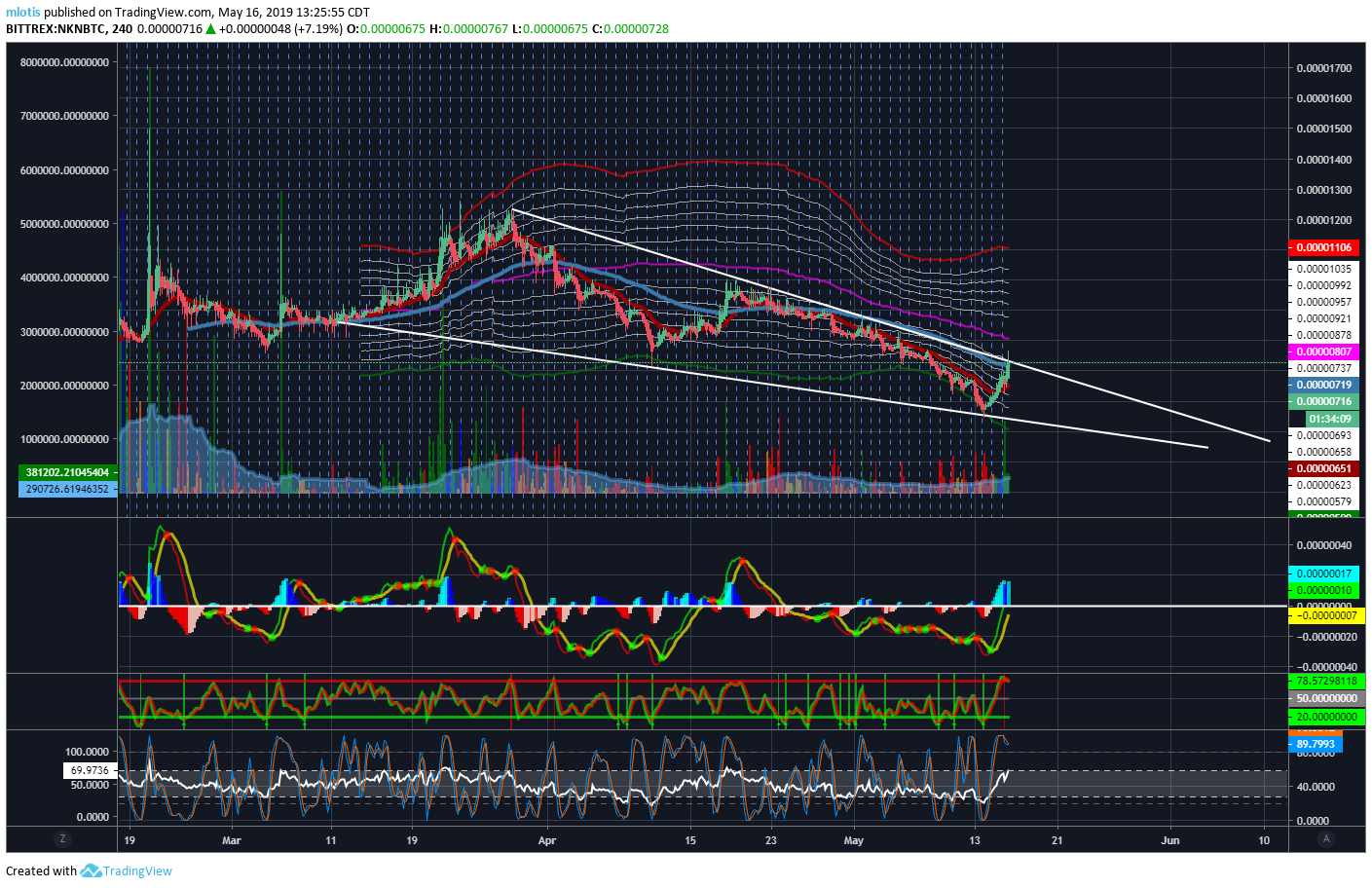1372x888 pixels.
Task: Click the green 78.57298118 oscillator label
Action: coord(1326,681)
